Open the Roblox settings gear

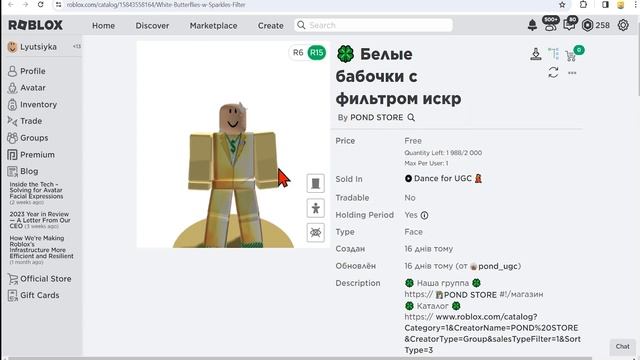(623, 25)
